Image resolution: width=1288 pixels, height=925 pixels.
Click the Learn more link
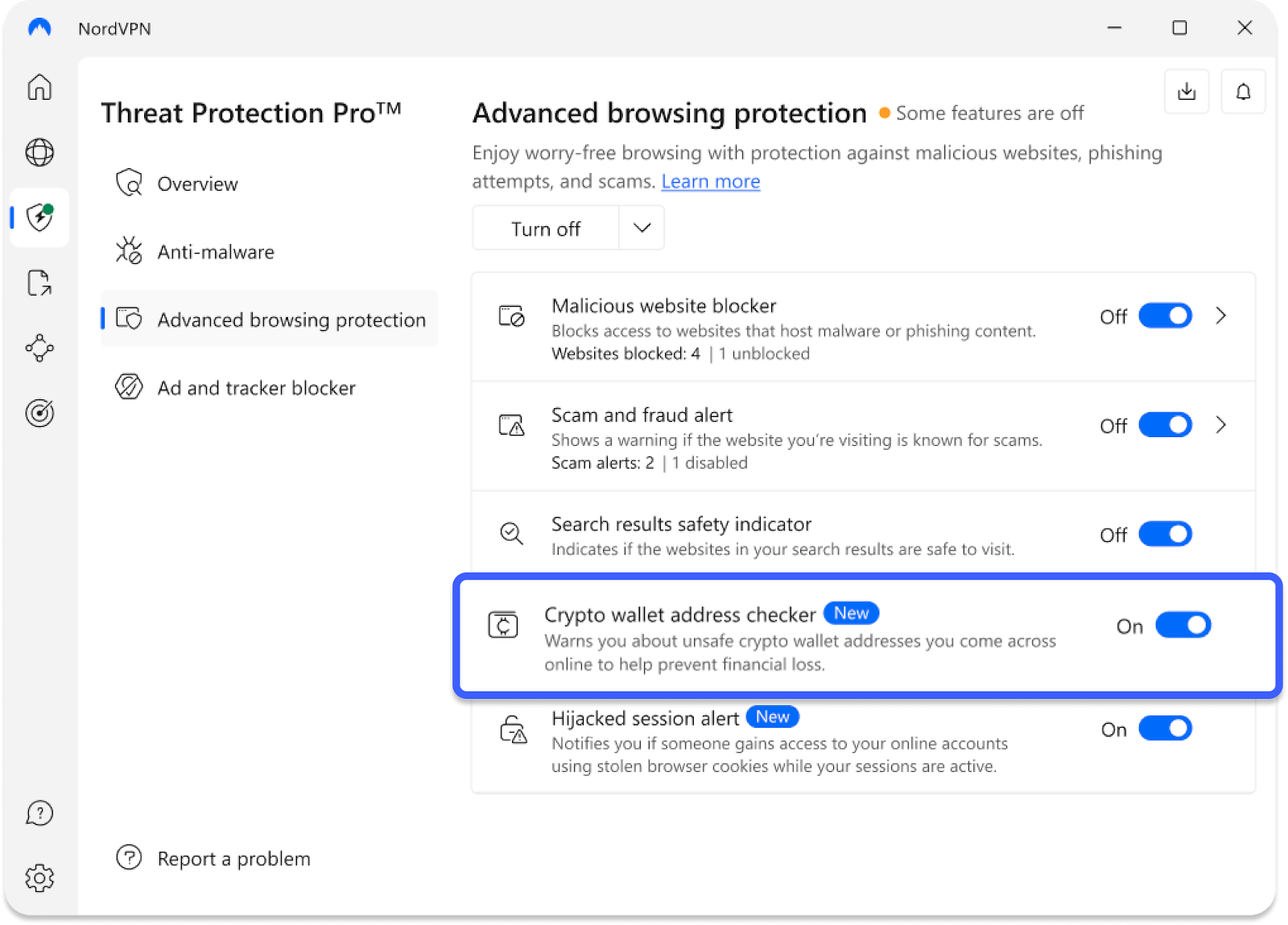710,182
